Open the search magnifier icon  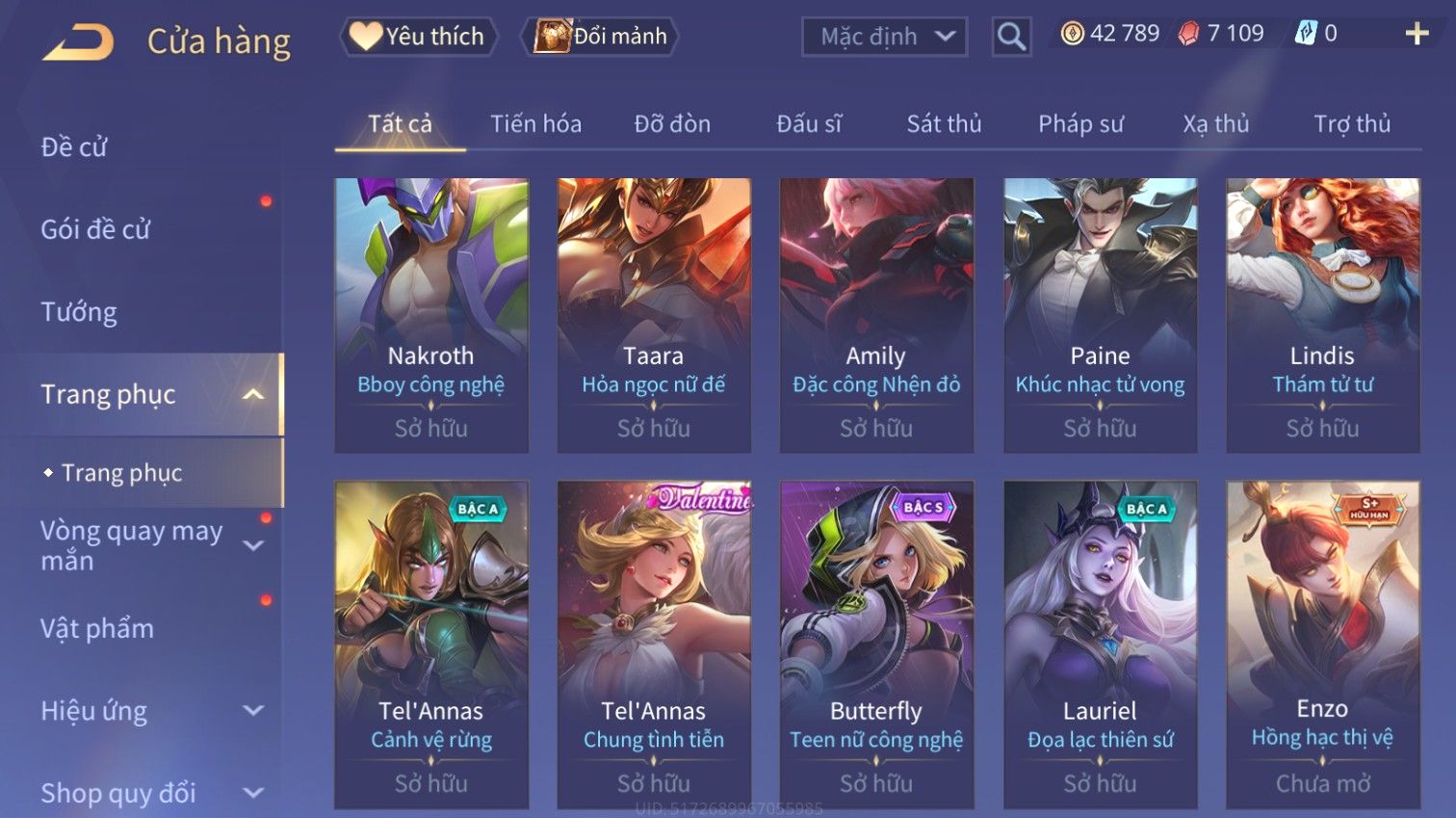point(1011,37)
